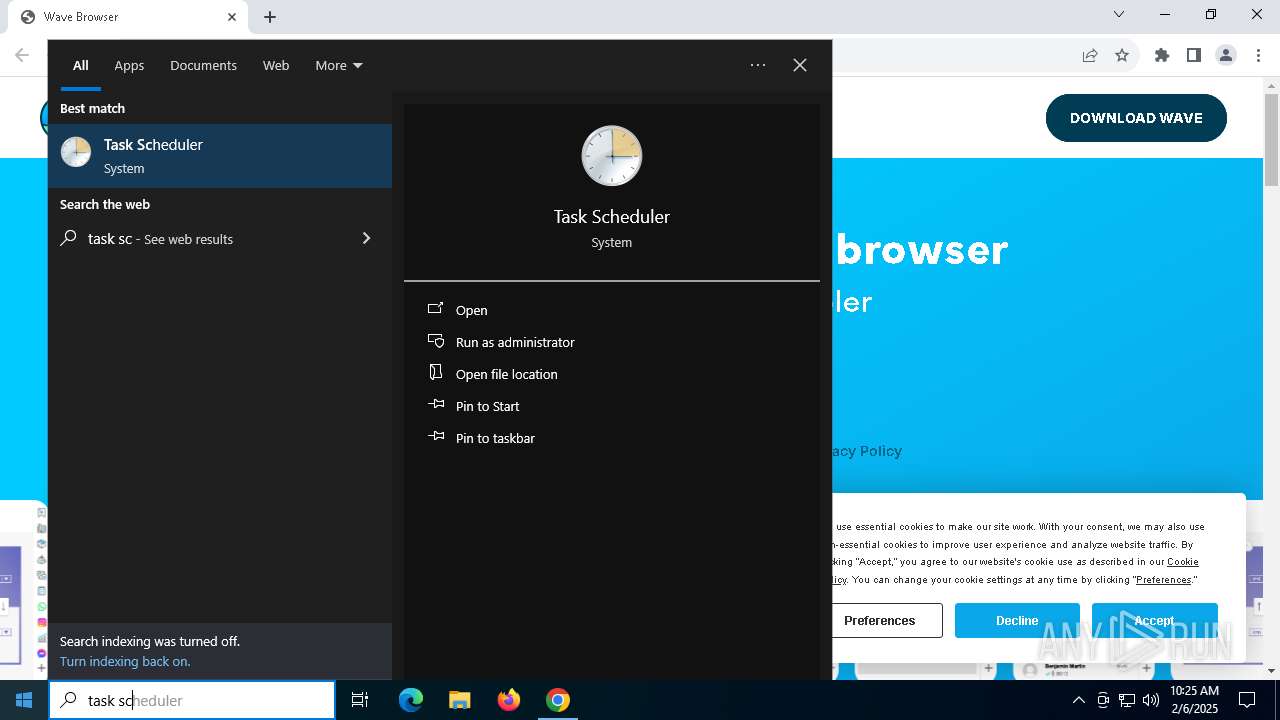Switch to the Web search tab
Image resolution: width=1280 pixels, height=720 pixels.
[276, 65]
